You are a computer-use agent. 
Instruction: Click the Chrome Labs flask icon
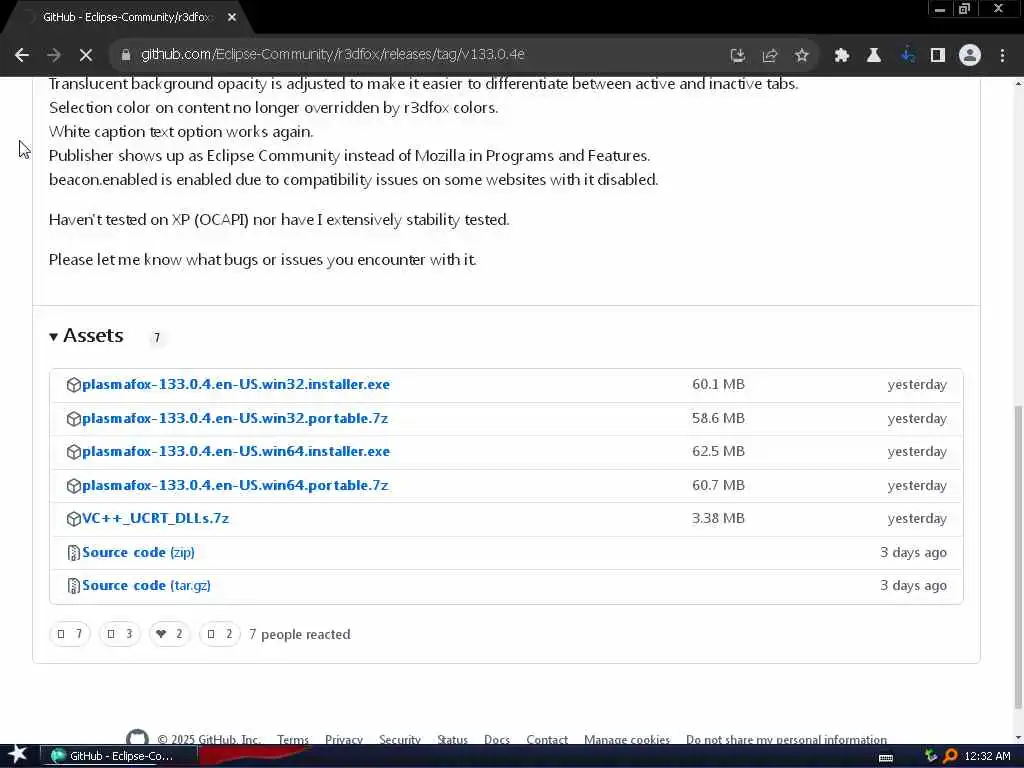click(873, 56)
